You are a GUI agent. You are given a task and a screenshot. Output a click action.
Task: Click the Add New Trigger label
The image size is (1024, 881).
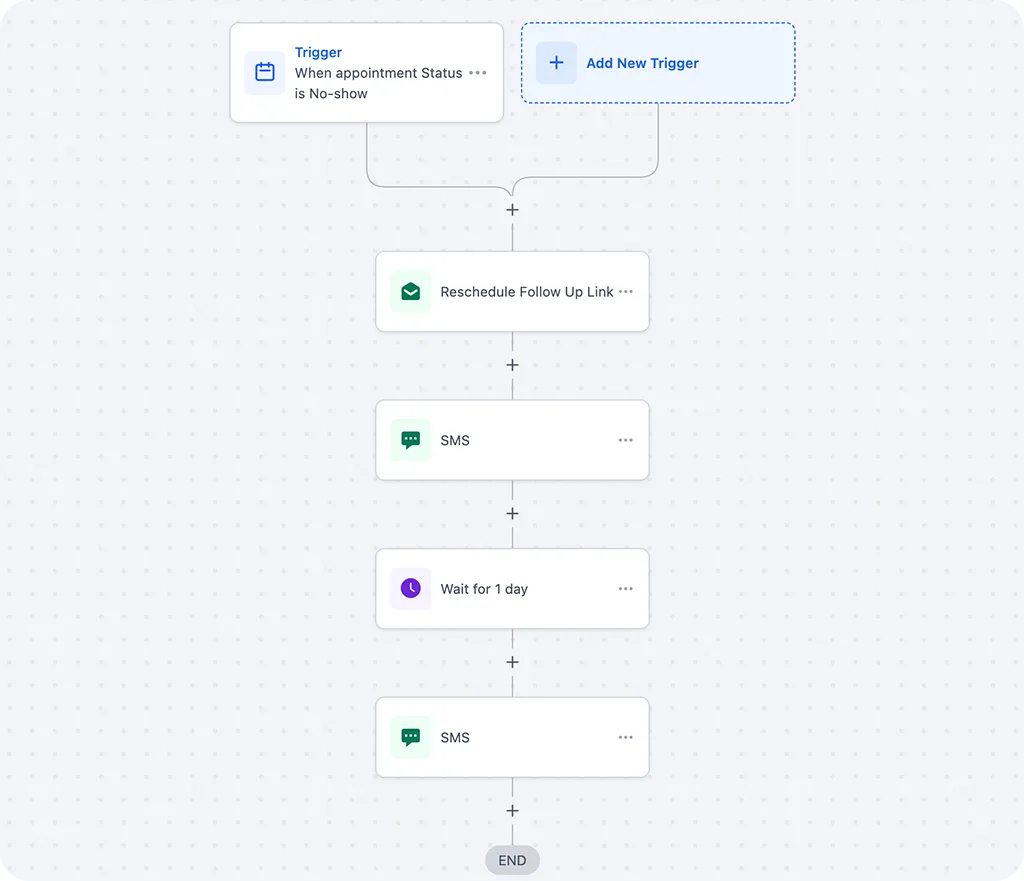coord(642,63)
